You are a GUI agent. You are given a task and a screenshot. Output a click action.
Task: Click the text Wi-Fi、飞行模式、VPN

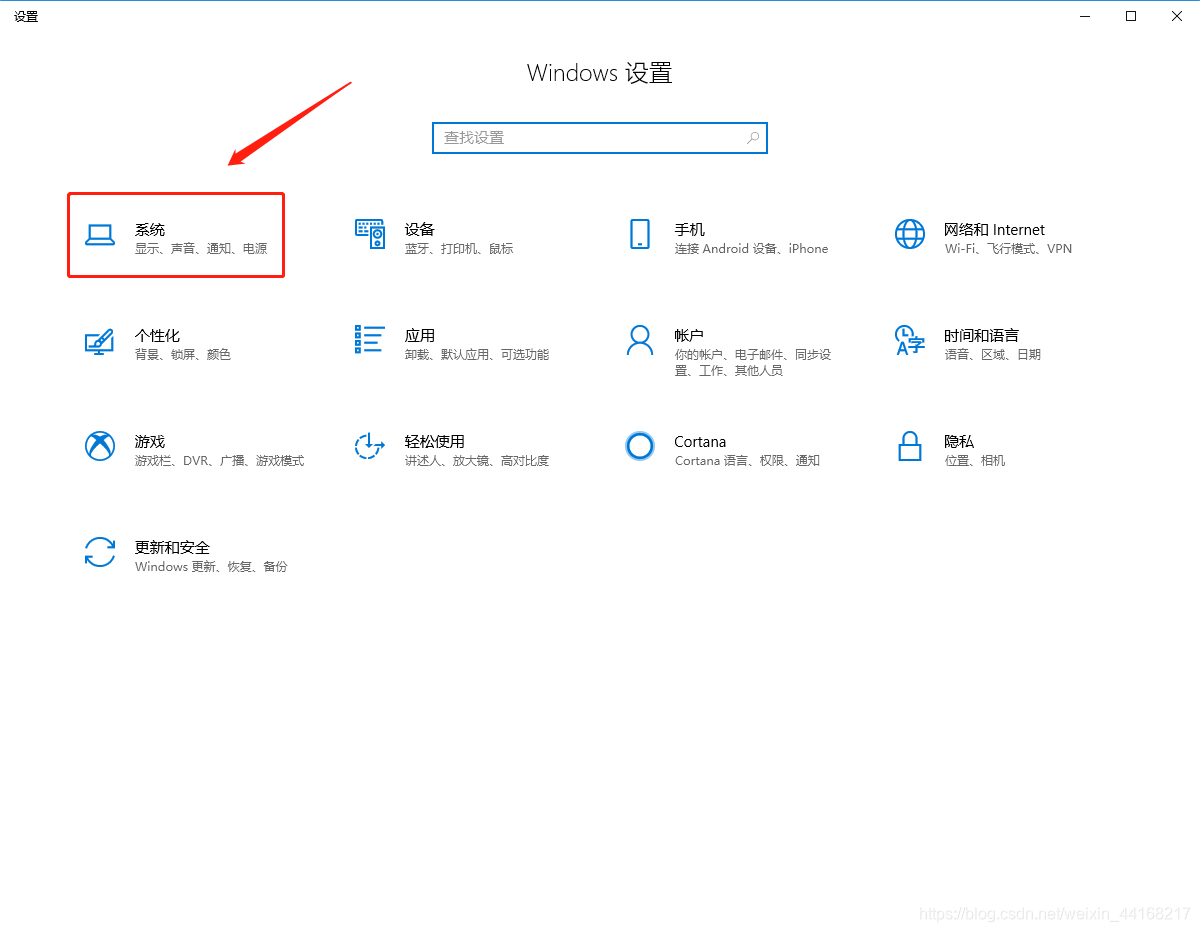click(1008, 249)
